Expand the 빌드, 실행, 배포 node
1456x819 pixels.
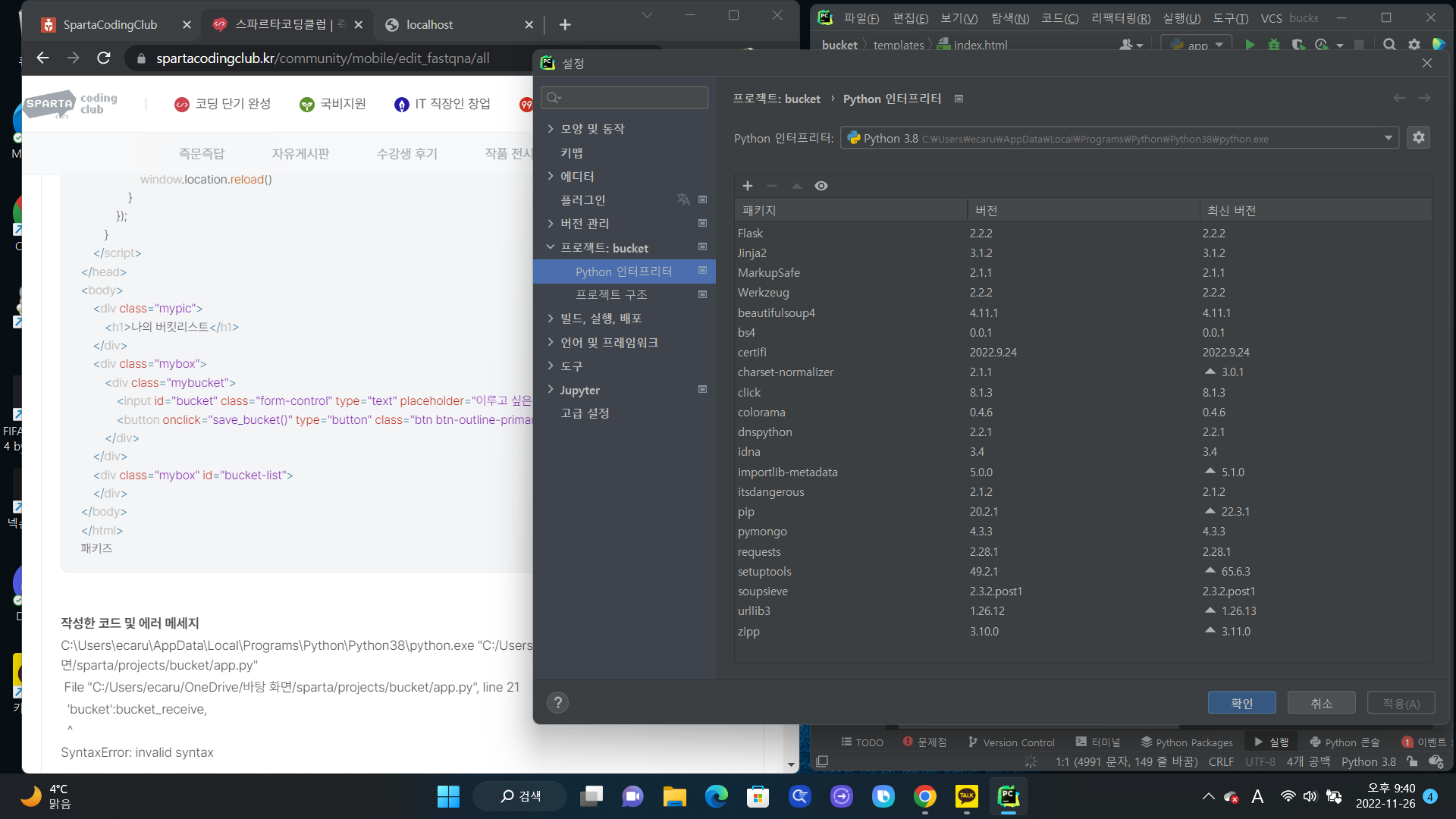(551, 318)
